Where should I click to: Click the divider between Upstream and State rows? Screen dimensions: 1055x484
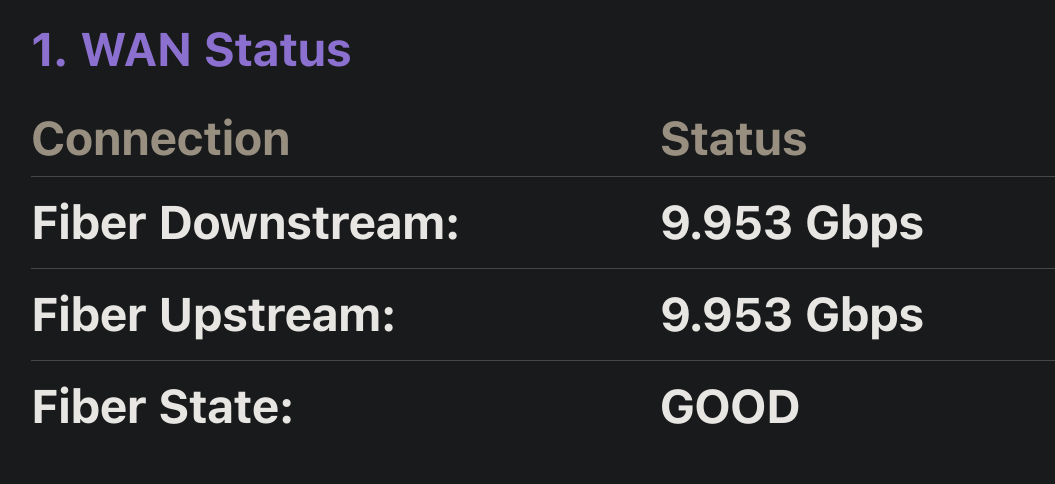pos(543,361)
